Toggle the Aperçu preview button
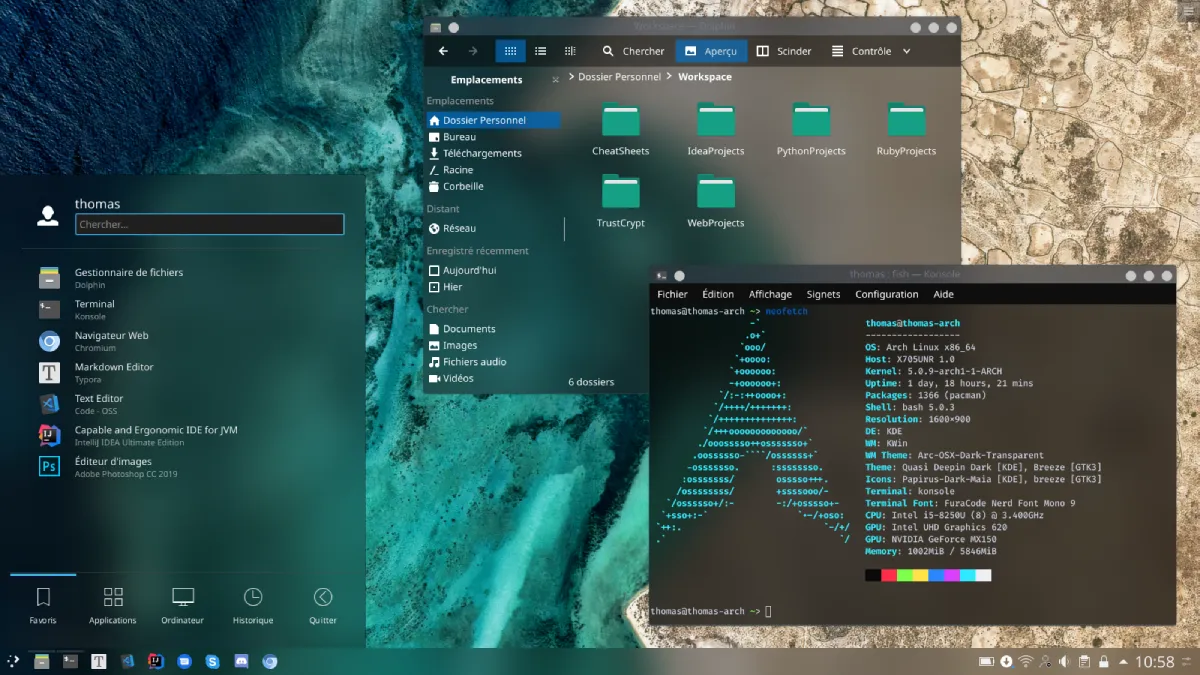 click(711, 51)
